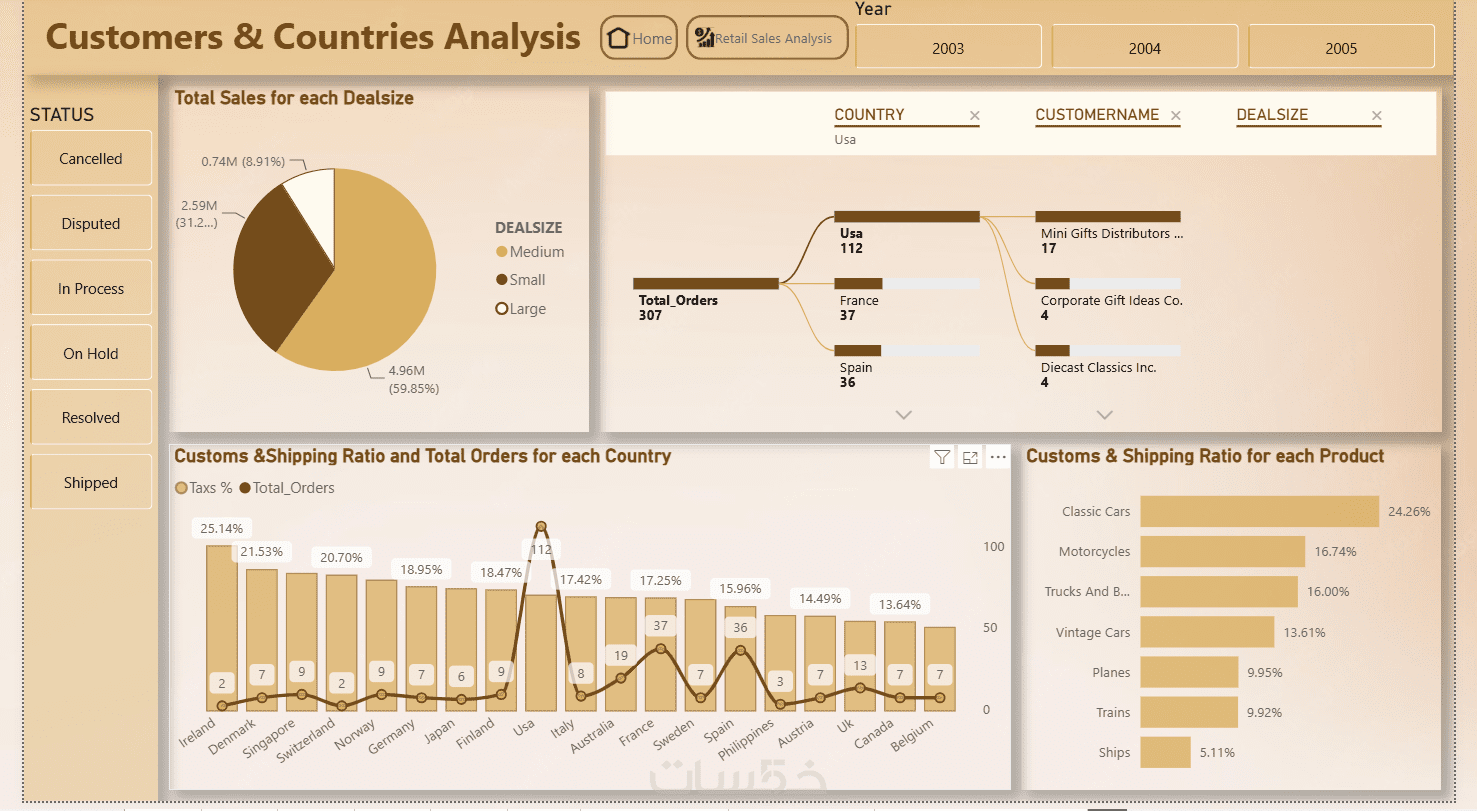
Task: Select the Shipped status slicer
Action: coord(91,482)
